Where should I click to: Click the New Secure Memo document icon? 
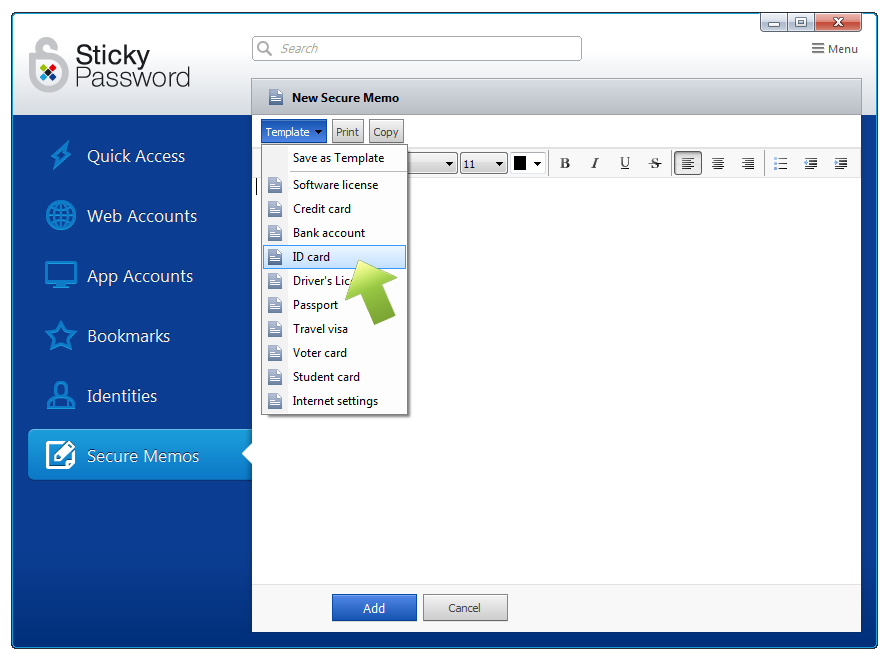(x=276, y=98)
